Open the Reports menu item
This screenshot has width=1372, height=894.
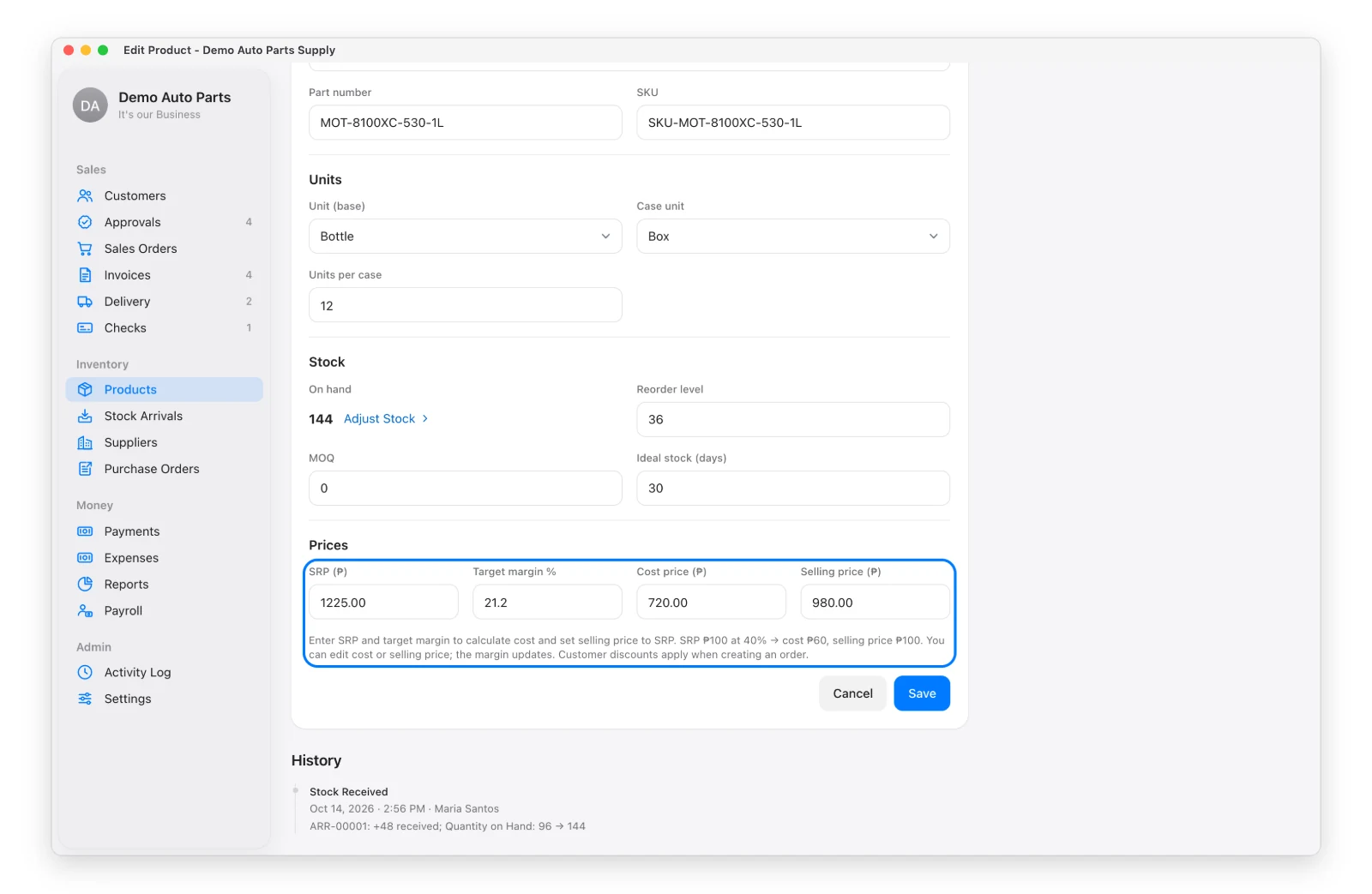[164, 585]
